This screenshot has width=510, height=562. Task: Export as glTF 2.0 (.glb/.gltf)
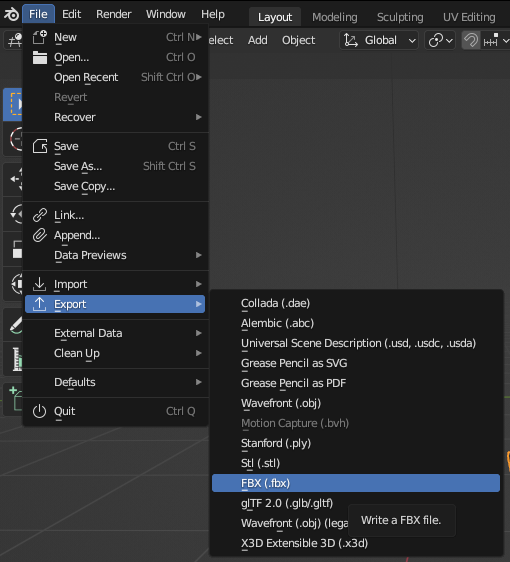coord(356,503)
